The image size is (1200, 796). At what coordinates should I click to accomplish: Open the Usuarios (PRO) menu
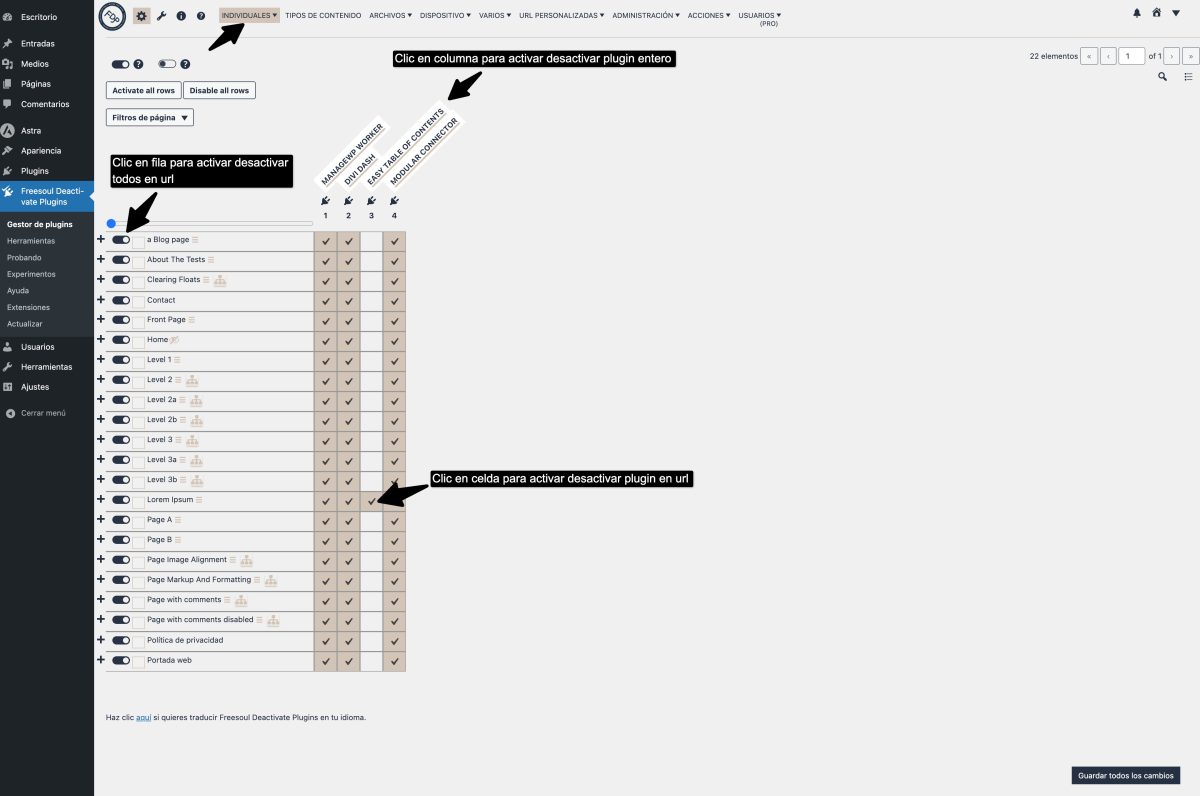(760, 18)
